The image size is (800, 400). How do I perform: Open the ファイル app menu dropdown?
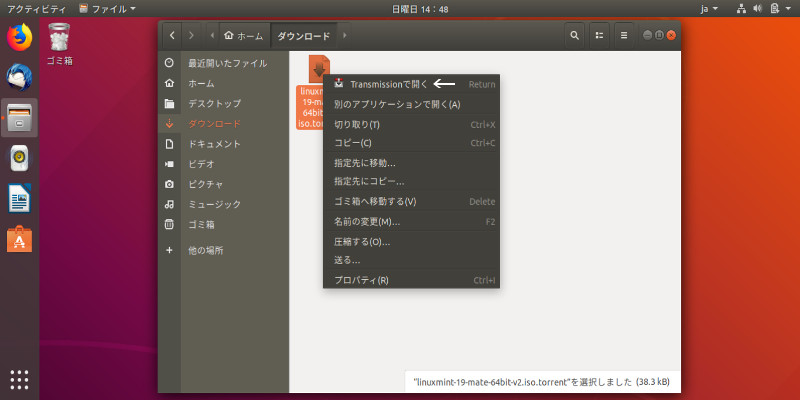[x=107, y=9]
